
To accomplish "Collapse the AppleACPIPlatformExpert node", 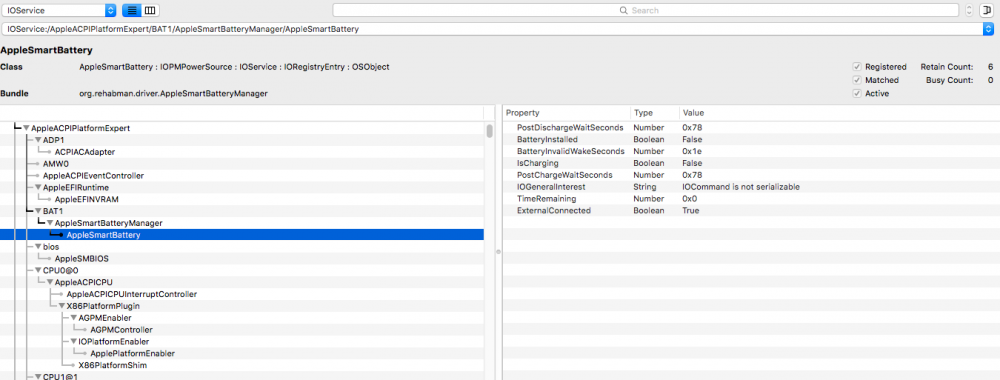I will [x=26, y=128].
